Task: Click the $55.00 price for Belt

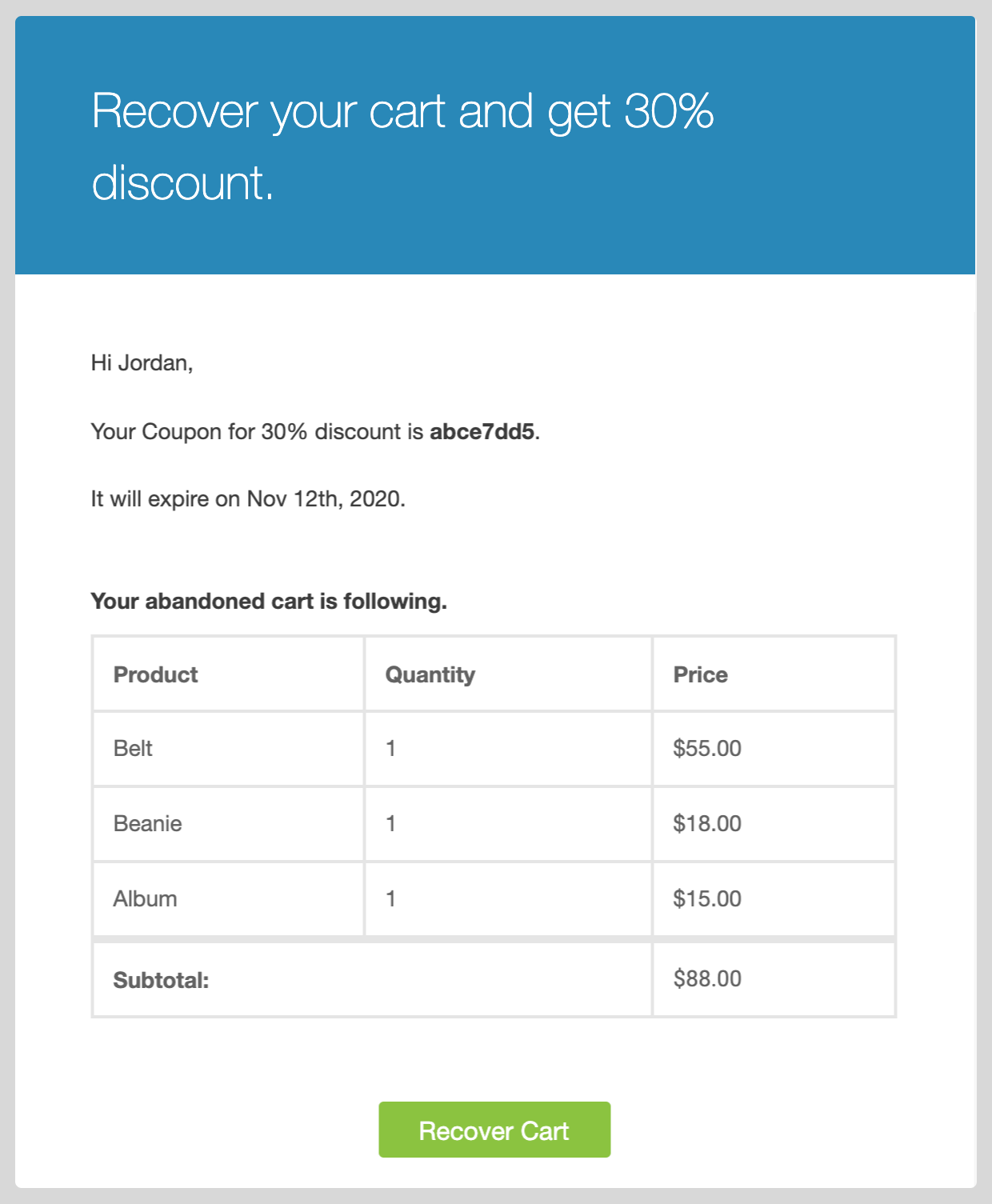Action: (706, 748)
